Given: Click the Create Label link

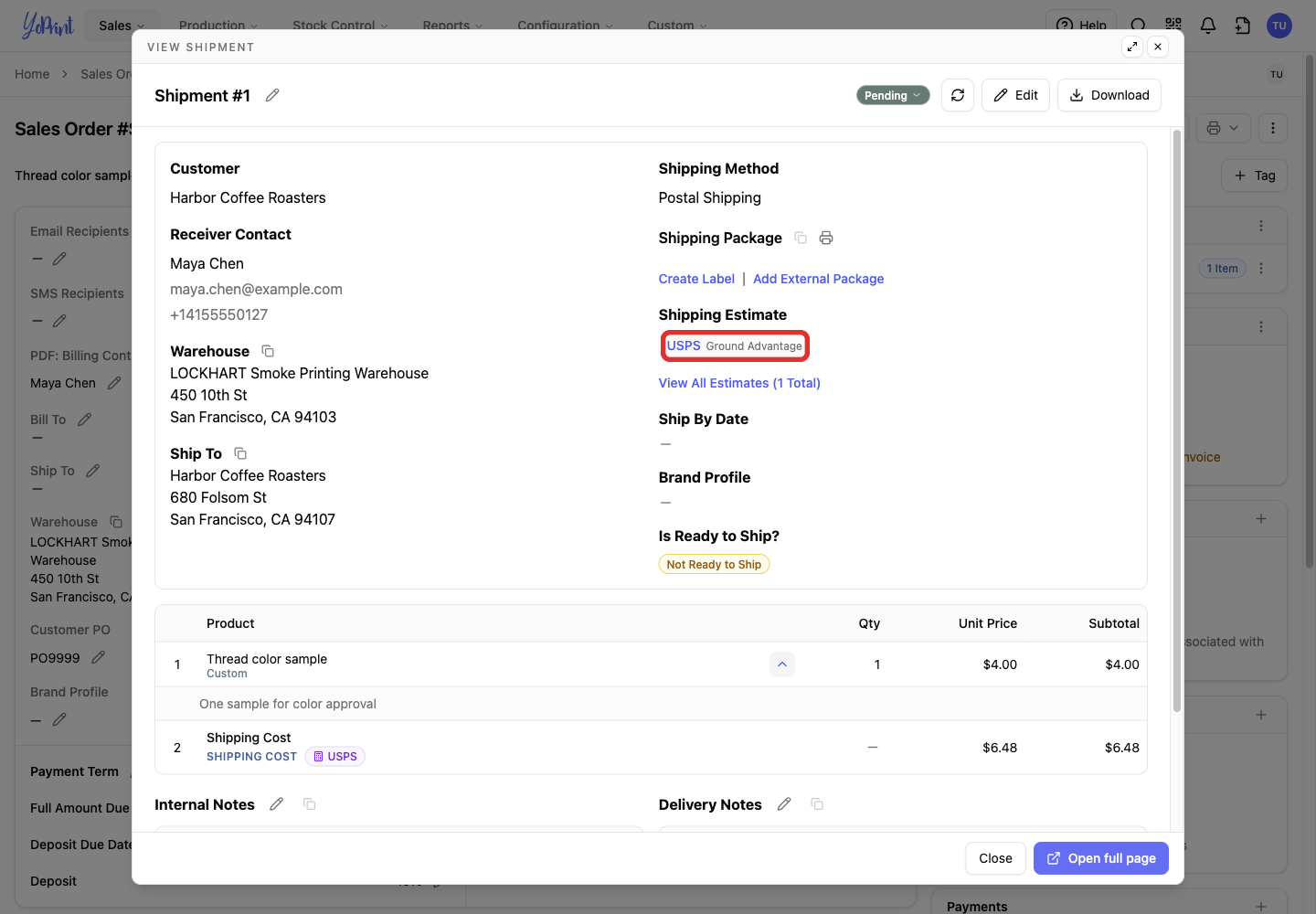Looking at the screenshot, I should click(696, 279).
